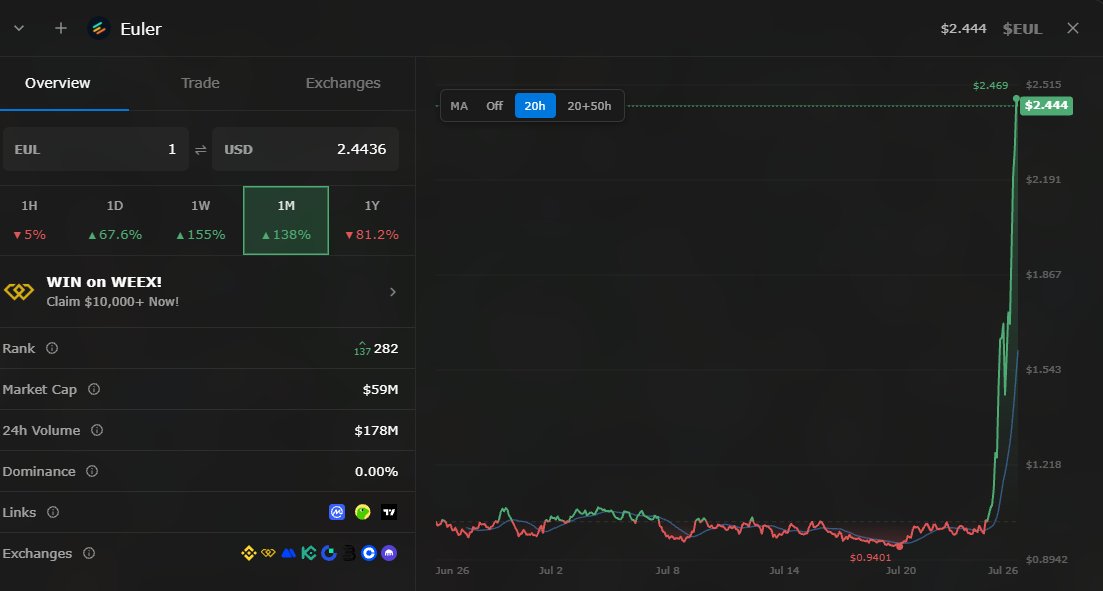The height and width of the screenshot is (591, 1103).
Task: Click the $EUL ticker label
Action: pos(1023,29)
